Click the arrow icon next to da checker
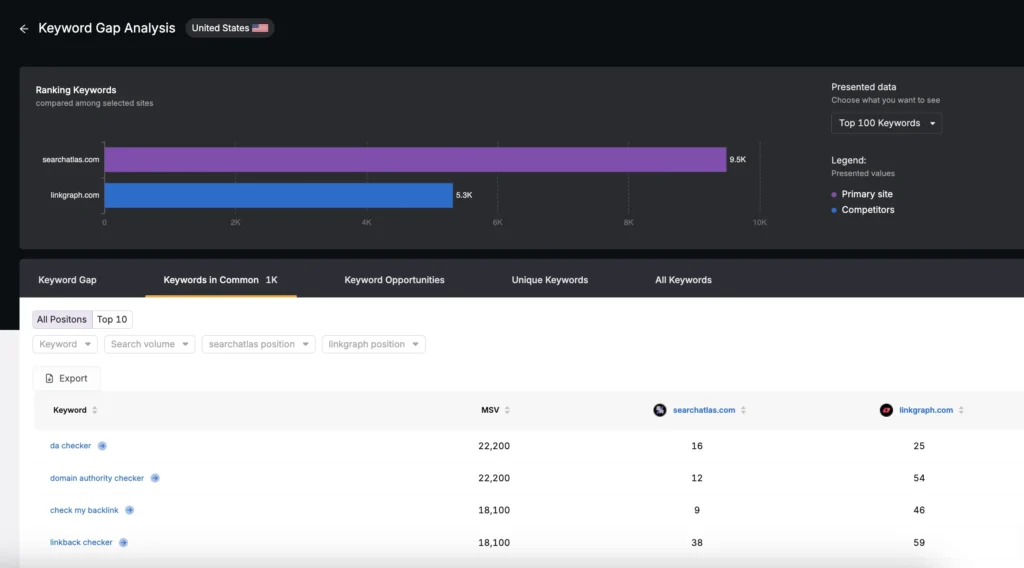 tap(102, 446)
